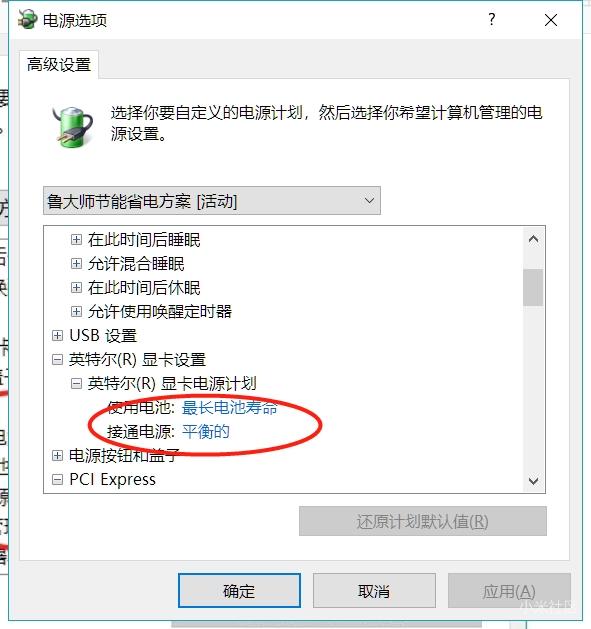Click the settings list scrollbar up arrow
The height and width of the screenshot is (629, 591).
pos(533,239)
